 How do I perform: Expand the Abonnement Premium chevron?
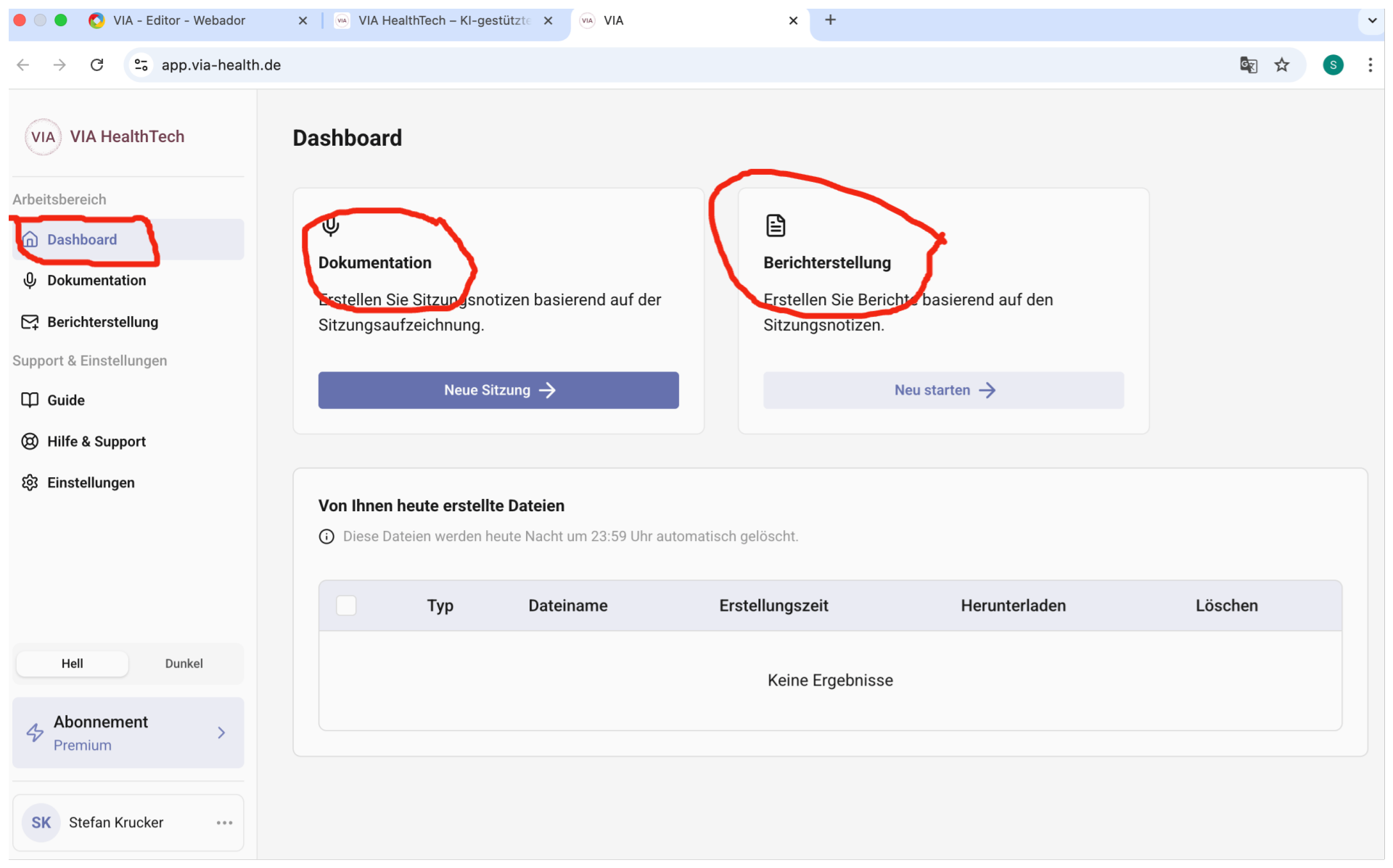coord(221,733)
